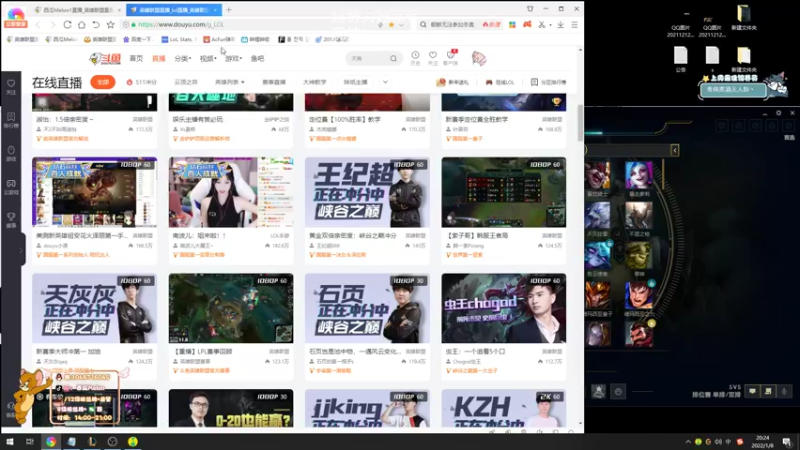
Task: Go back using the browser back arrow
Action: [38, 24]
